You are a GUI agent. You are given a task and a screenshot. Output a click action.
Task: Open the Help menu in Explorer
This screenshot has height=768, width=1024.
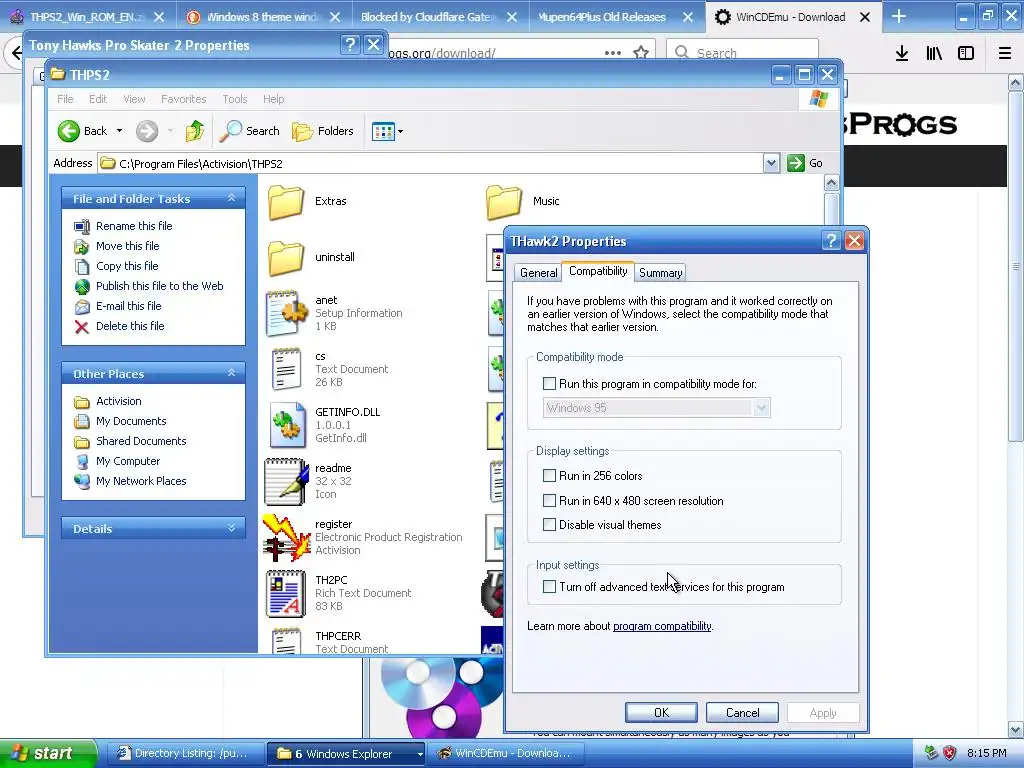274,99
